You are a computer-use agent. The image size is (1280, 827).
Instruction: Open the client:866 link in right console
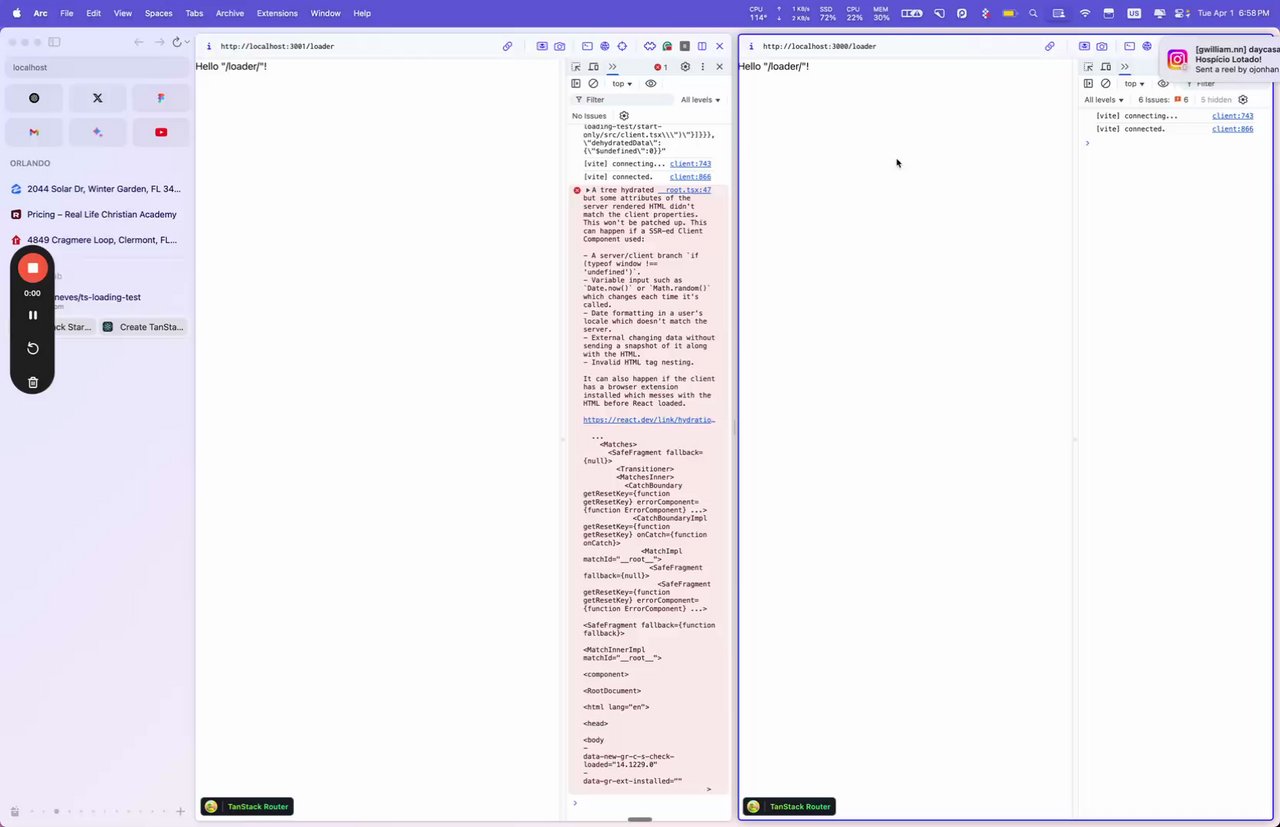tap(1232, 129)
